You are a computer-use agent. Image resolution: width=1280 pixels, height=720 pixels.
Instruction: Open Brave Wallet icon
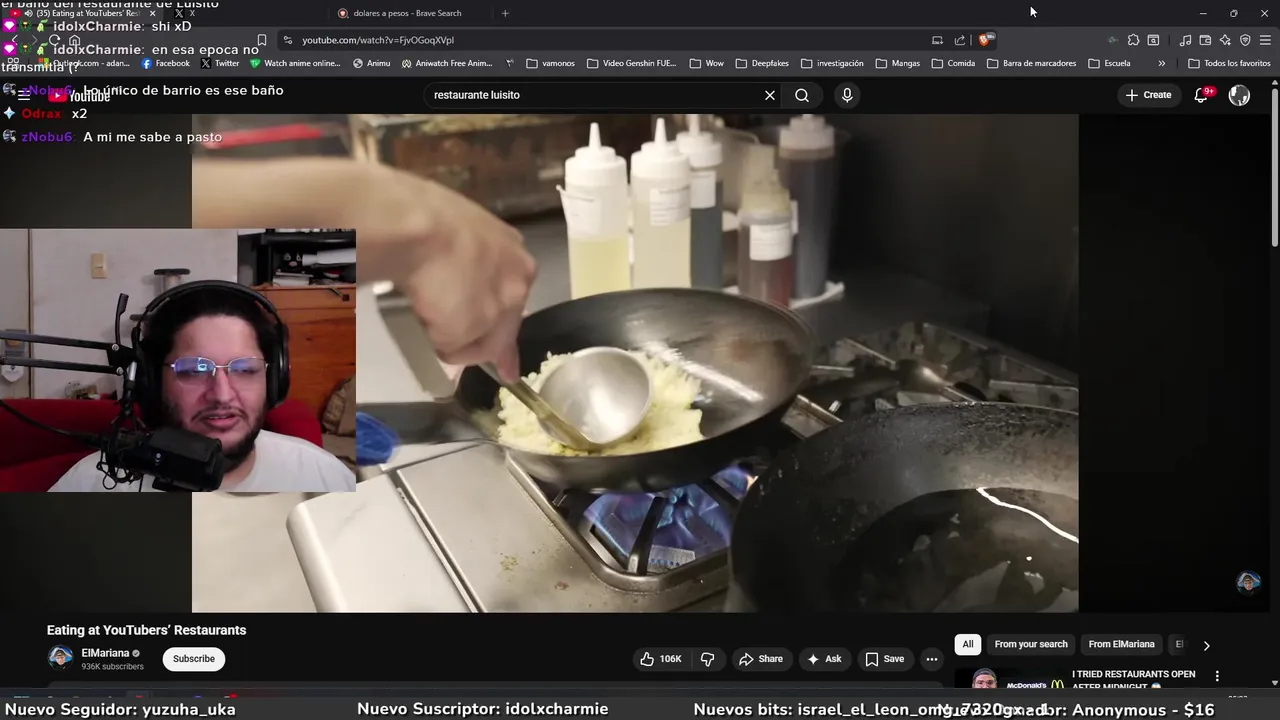[x=1205, y=40]
